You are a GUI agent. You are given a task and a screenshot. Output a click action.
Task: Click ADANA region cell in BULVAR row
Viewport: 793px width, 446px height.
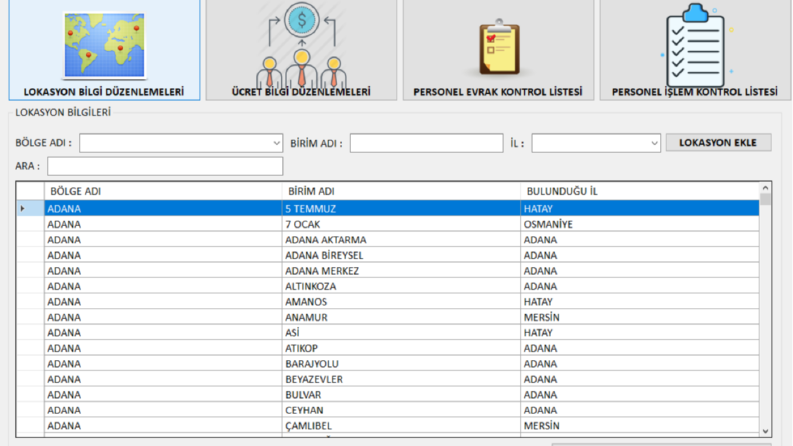(163, 394)
